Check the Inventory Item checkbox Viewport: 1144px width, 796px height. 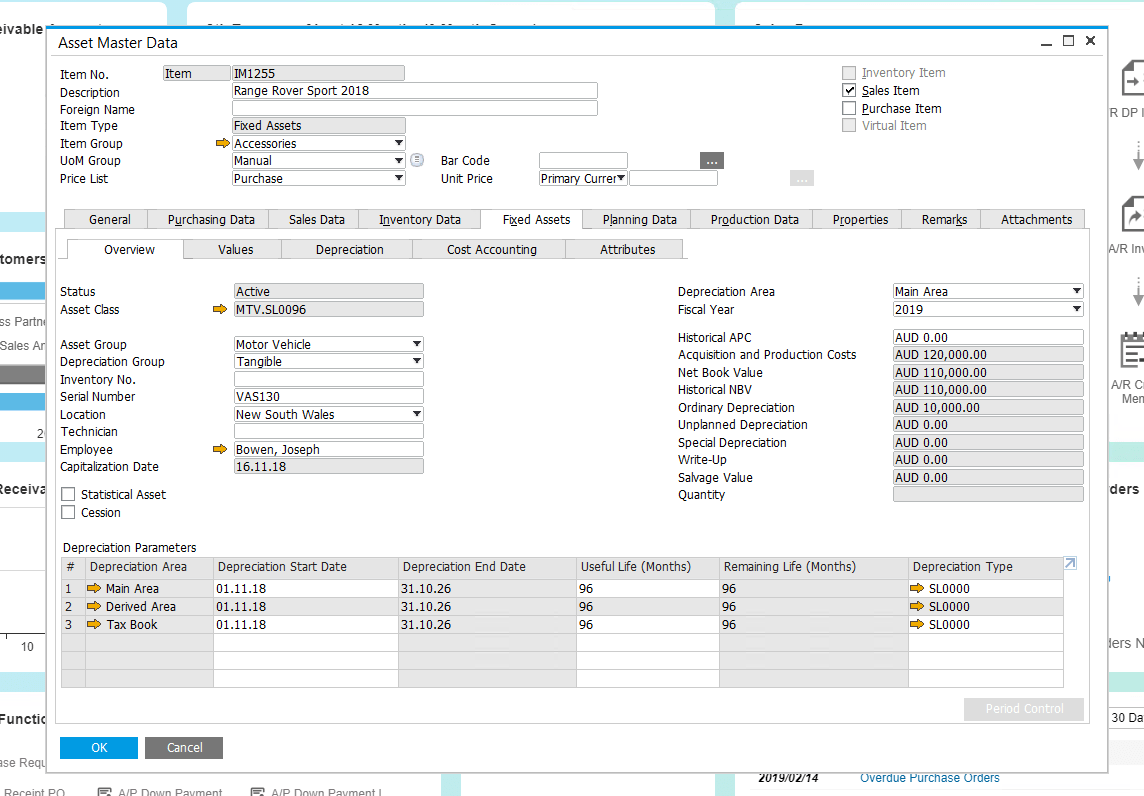(849, 73)
